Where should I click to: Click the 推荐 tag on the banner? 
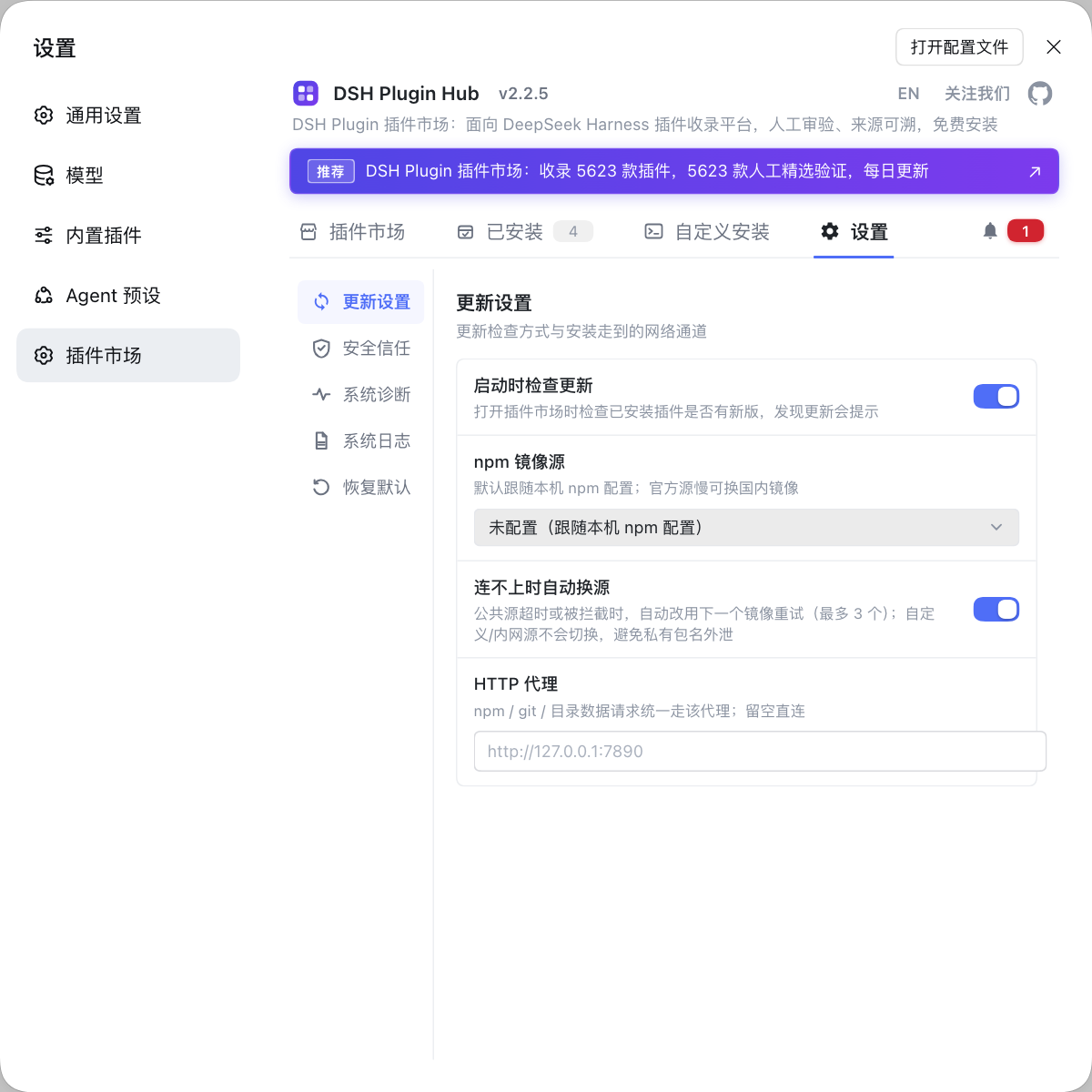(330, 171)
